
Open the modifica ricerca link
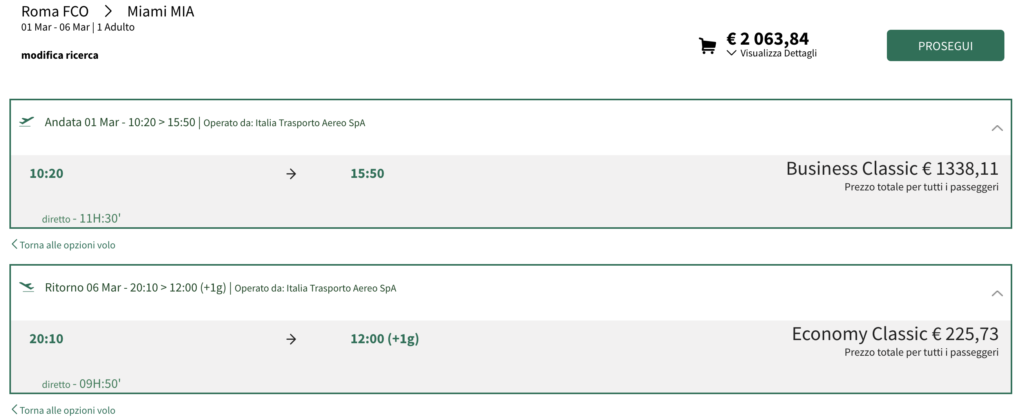pyautogui.click(x=60, y=56)
